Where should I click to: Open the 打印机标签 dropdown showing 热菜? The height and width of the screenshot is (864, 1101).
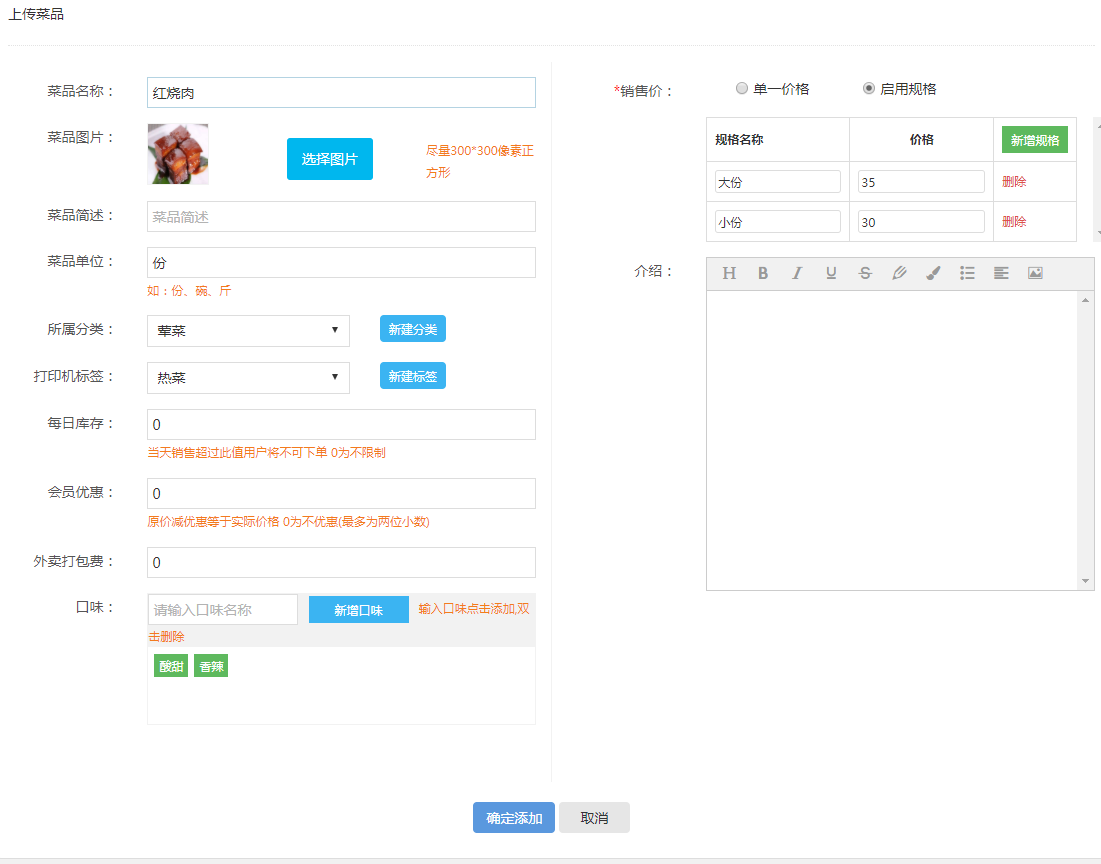(248, 378)
